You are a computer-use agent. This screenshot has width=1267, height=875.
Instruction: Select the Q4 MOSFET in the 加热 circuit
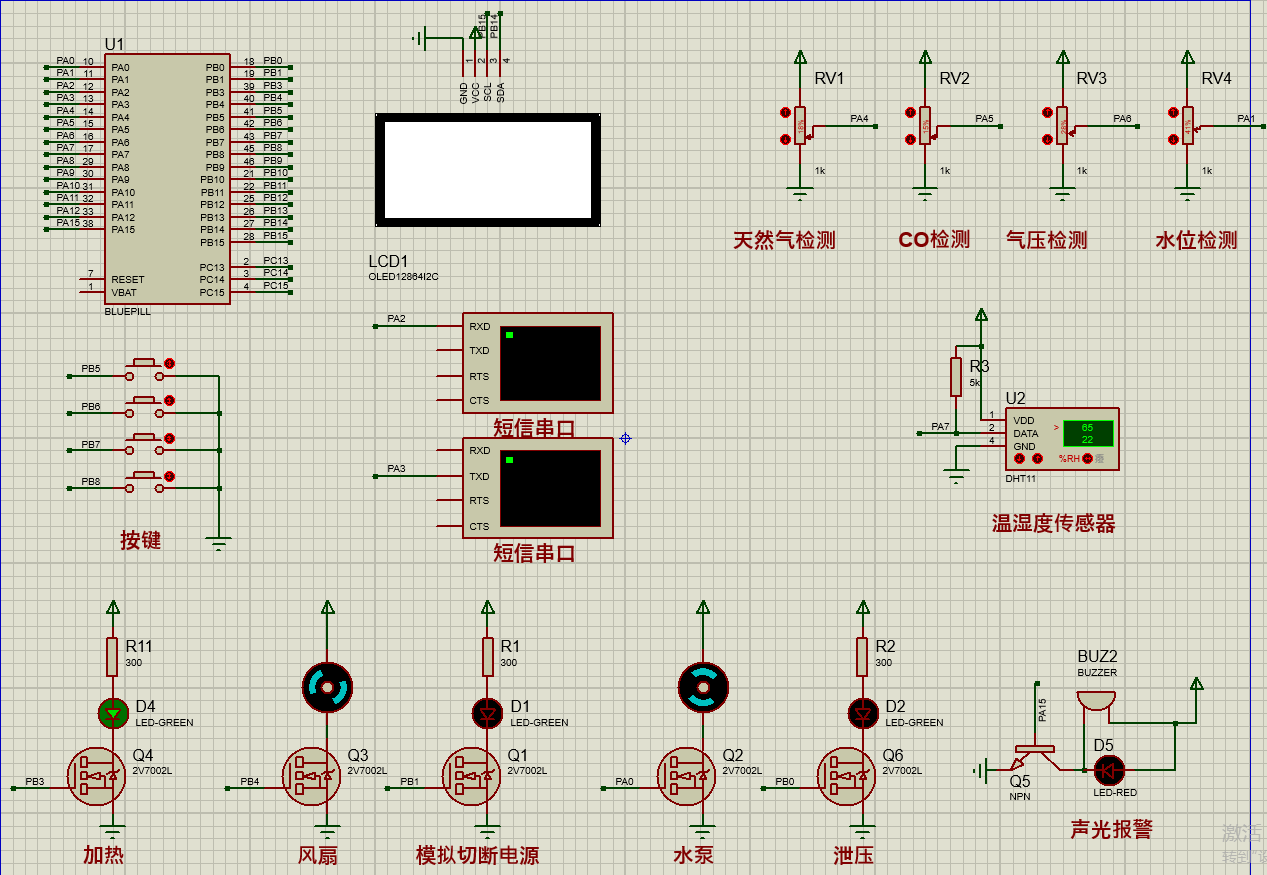pyautogui.click(x=97, y=776)
